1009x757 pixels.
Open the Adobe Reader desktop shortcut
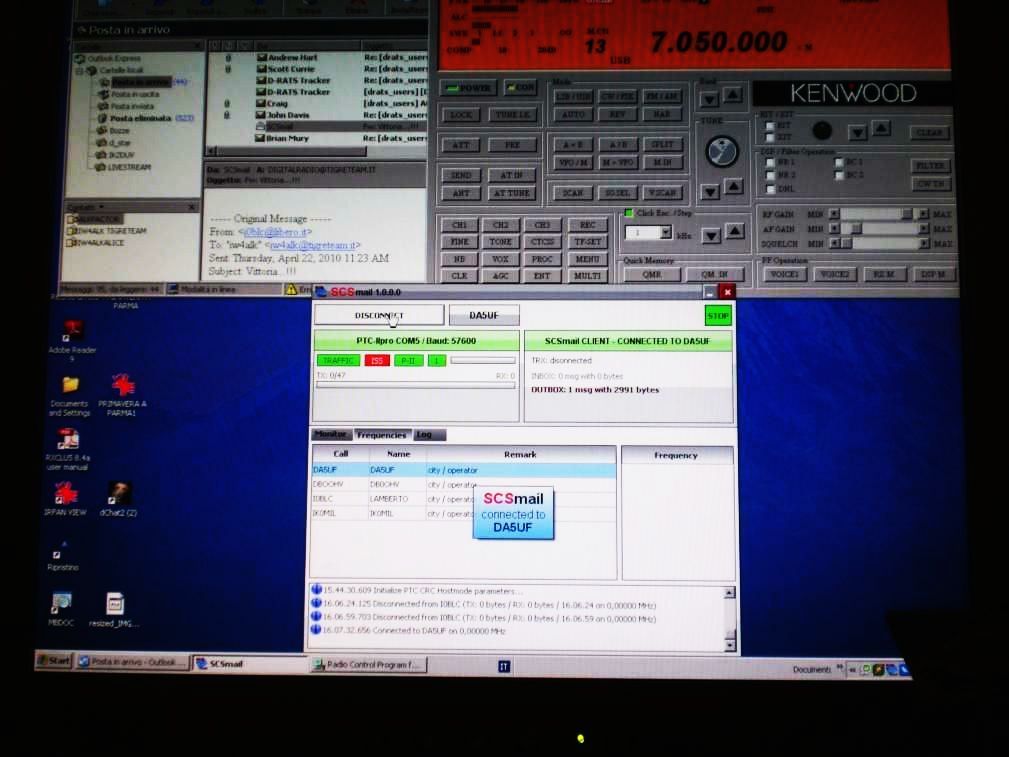click(72, 330)
